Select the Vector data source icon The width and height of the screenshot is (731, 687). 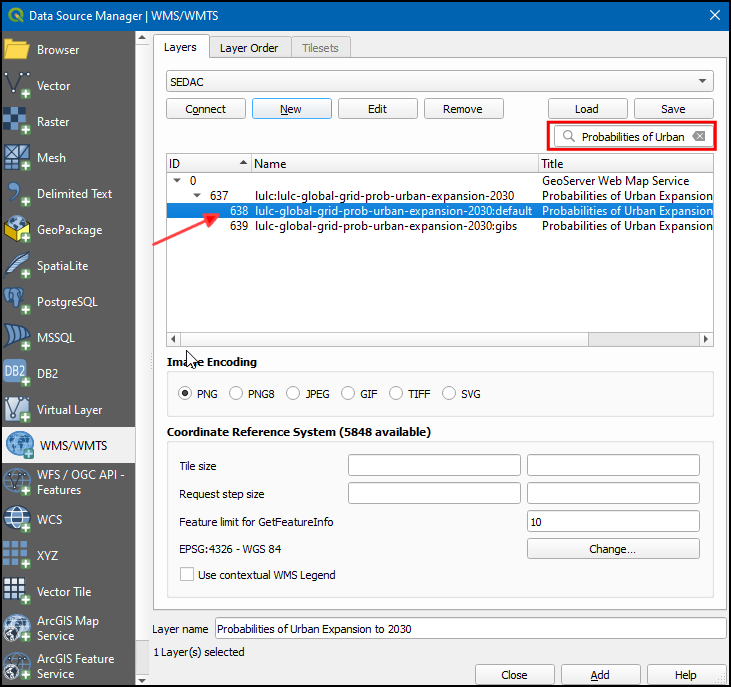pyautogui.click(x=19, y=86)
